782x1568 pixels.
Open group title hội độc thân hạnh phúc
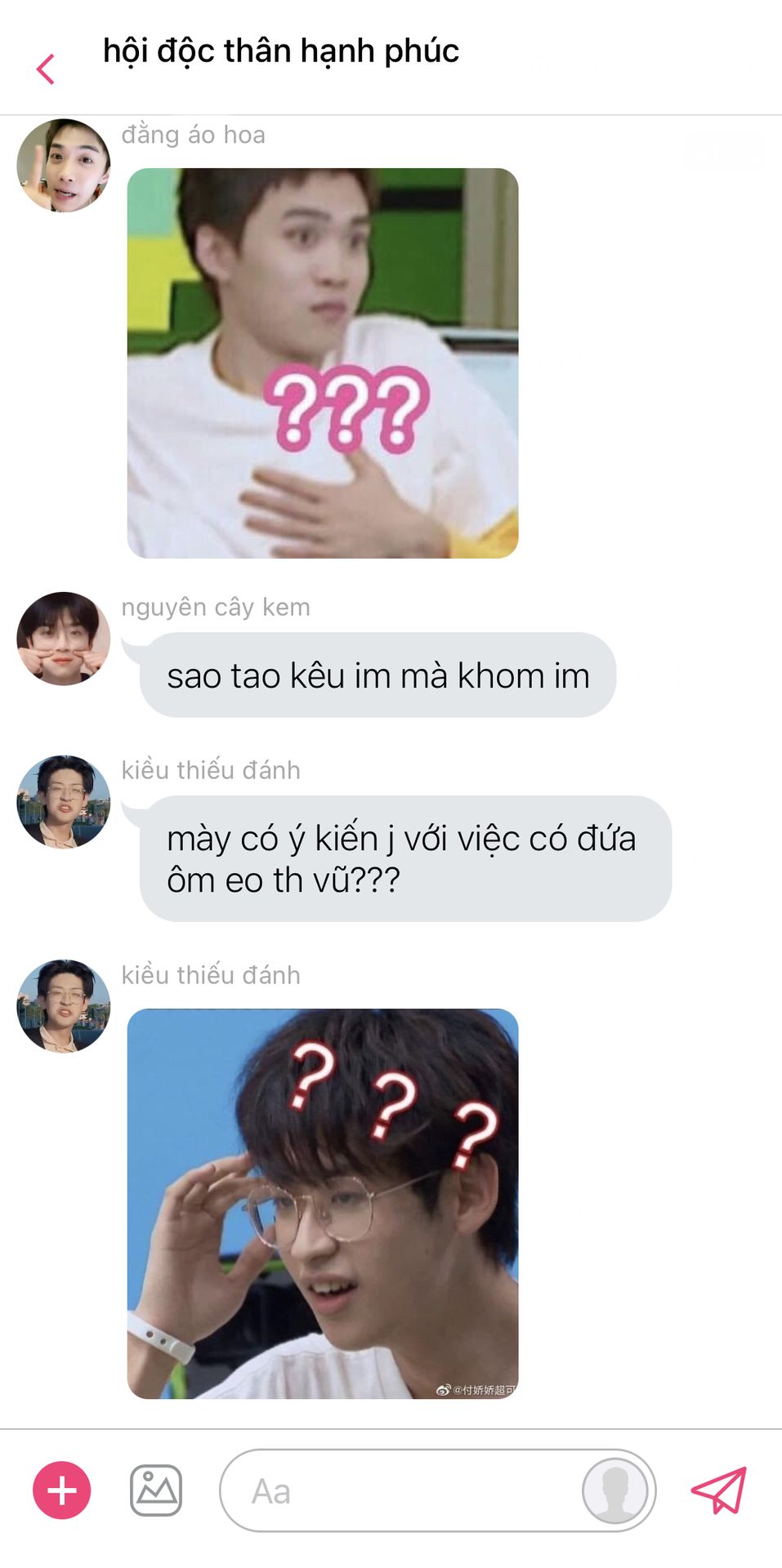[x=281, y=51]
